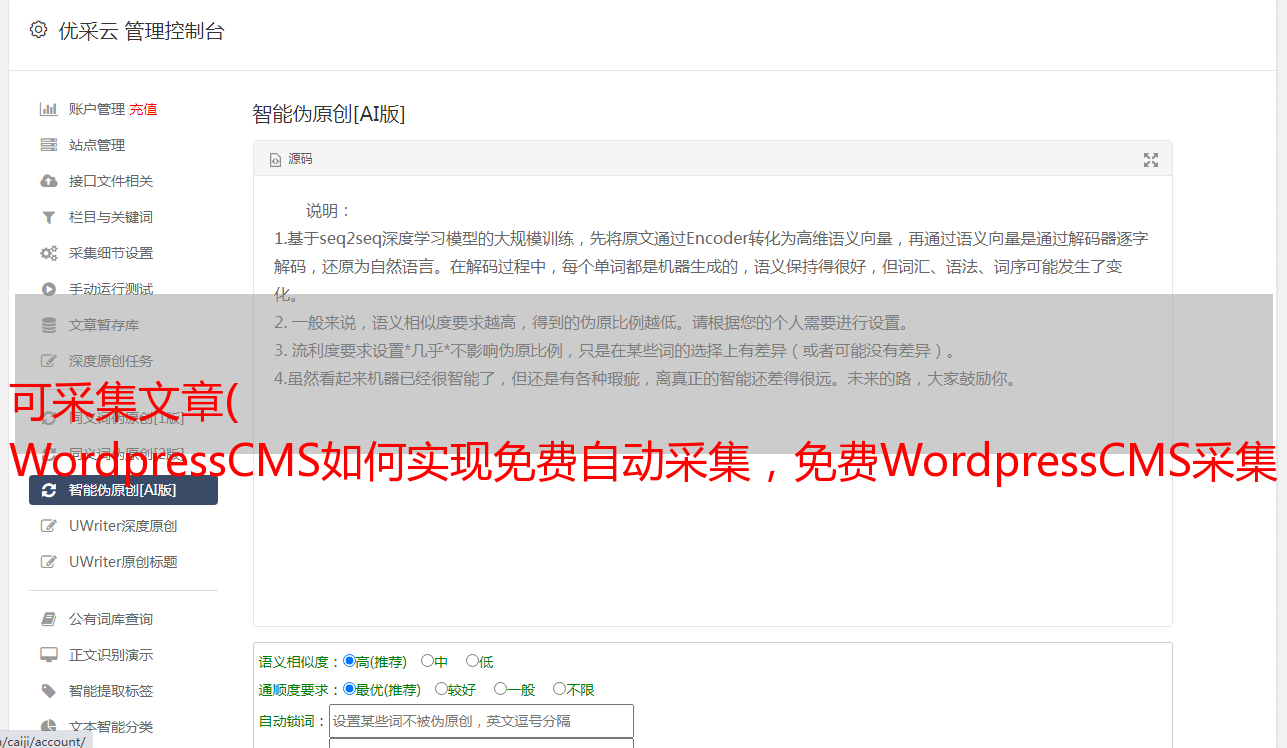Image resolution: width=1287 pixels, height=748 pixels.
Task: Click the 采集细节设置 gears icon
Action: [48, 253]
